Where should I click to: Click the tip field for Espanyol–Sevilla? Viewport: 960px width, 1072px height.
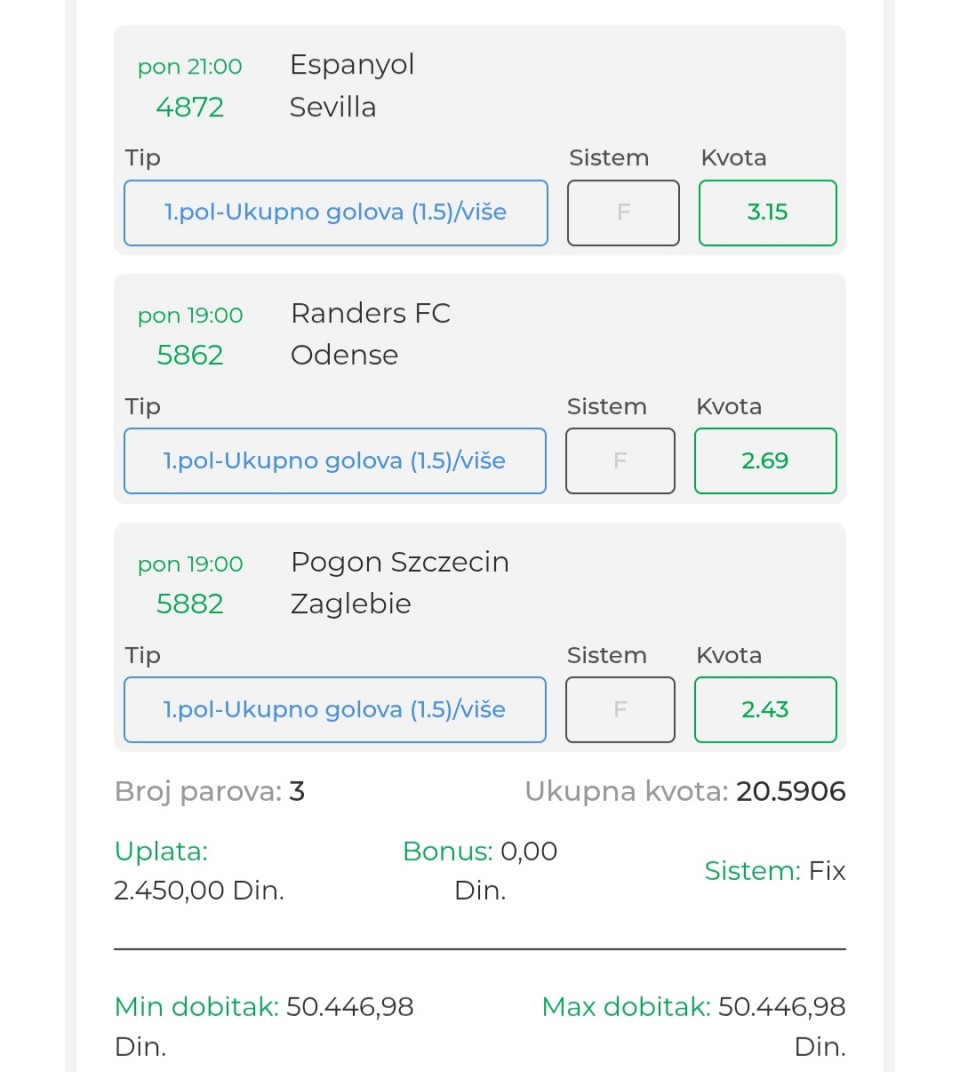[335, 212]
